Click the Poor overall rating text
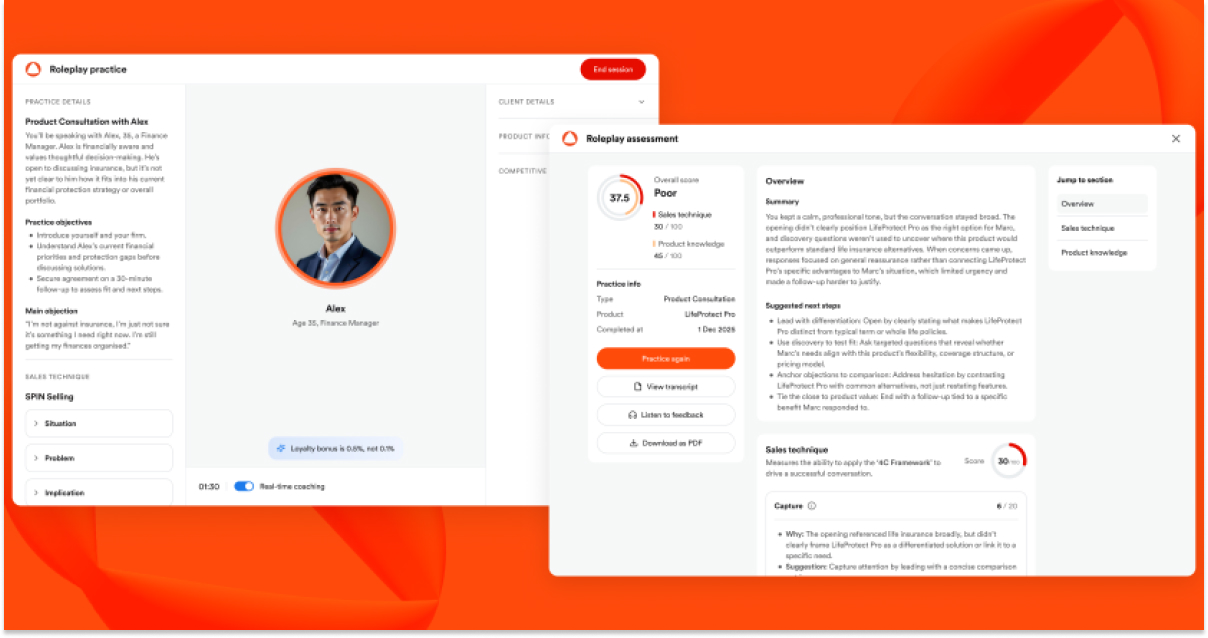1208x638 pixels. [x=665, y=193]
